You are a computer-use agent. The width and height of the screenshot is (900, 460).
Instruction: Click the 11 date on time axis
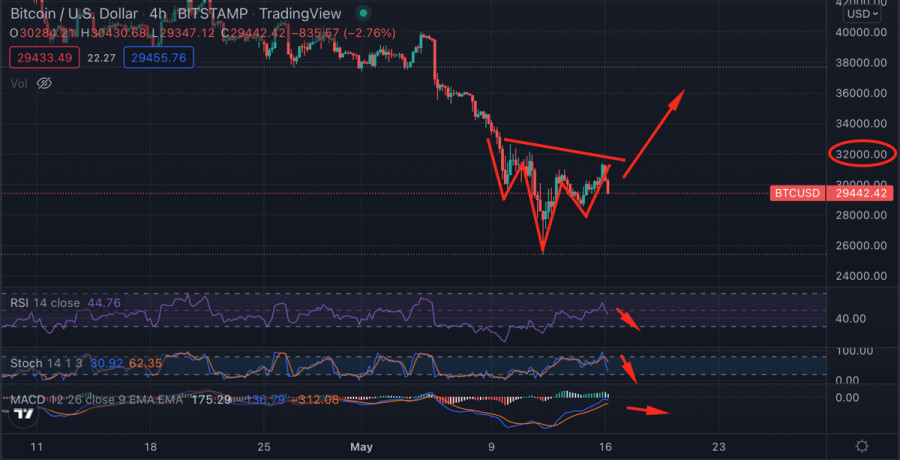(x=37, y=446)
